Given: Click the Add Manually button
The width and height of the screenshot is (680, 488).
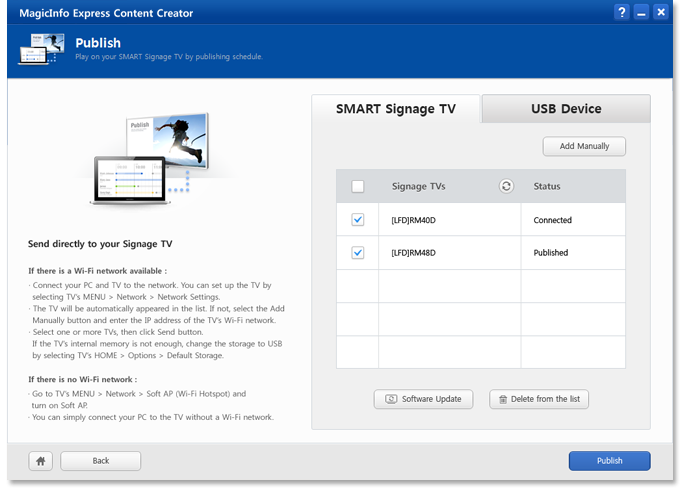Looking at the screenshot, I should click(x=584, y=146).
